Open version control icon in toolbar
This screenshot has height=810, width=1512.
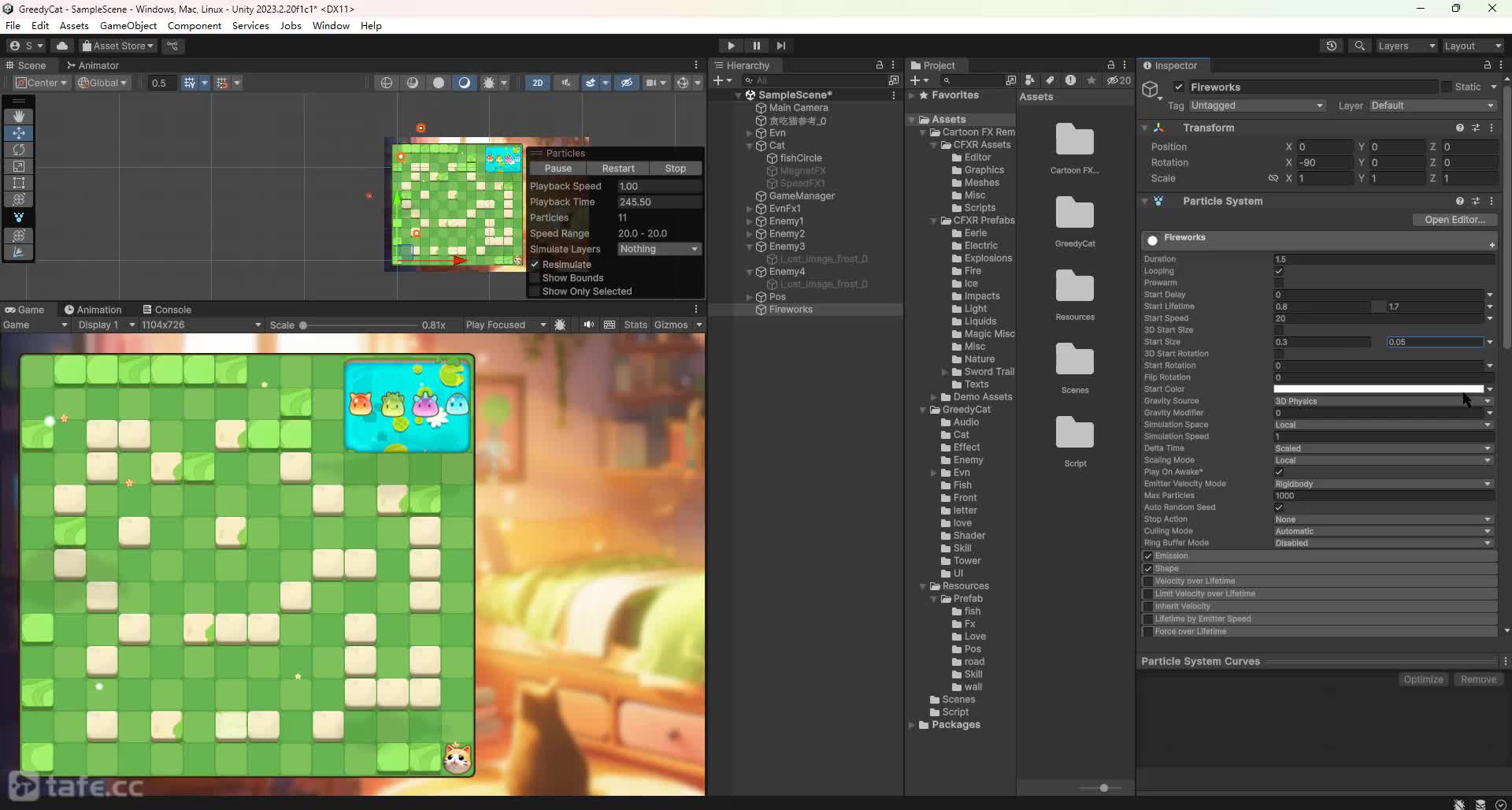[x=172, y=46]
